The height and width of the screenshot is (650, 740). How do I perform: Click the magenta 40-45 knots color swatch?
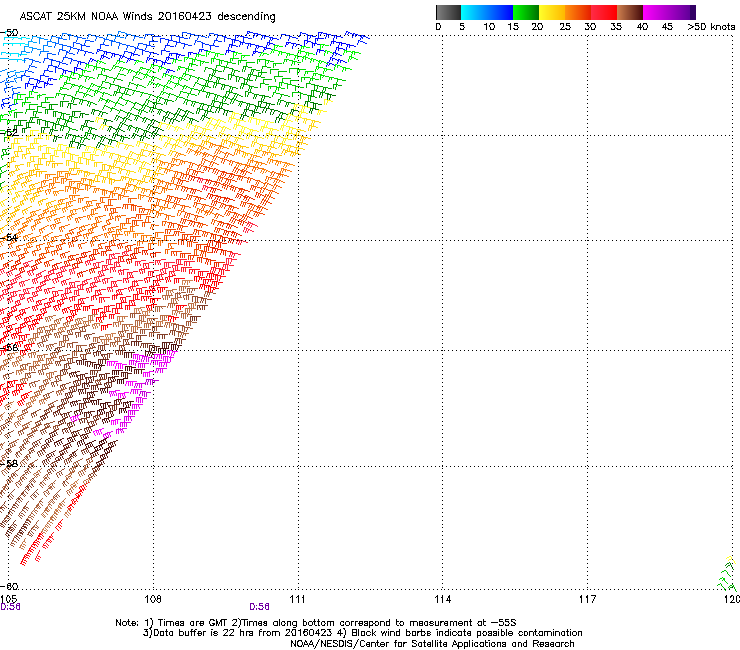pyautogui.click(x=656, y=12)
